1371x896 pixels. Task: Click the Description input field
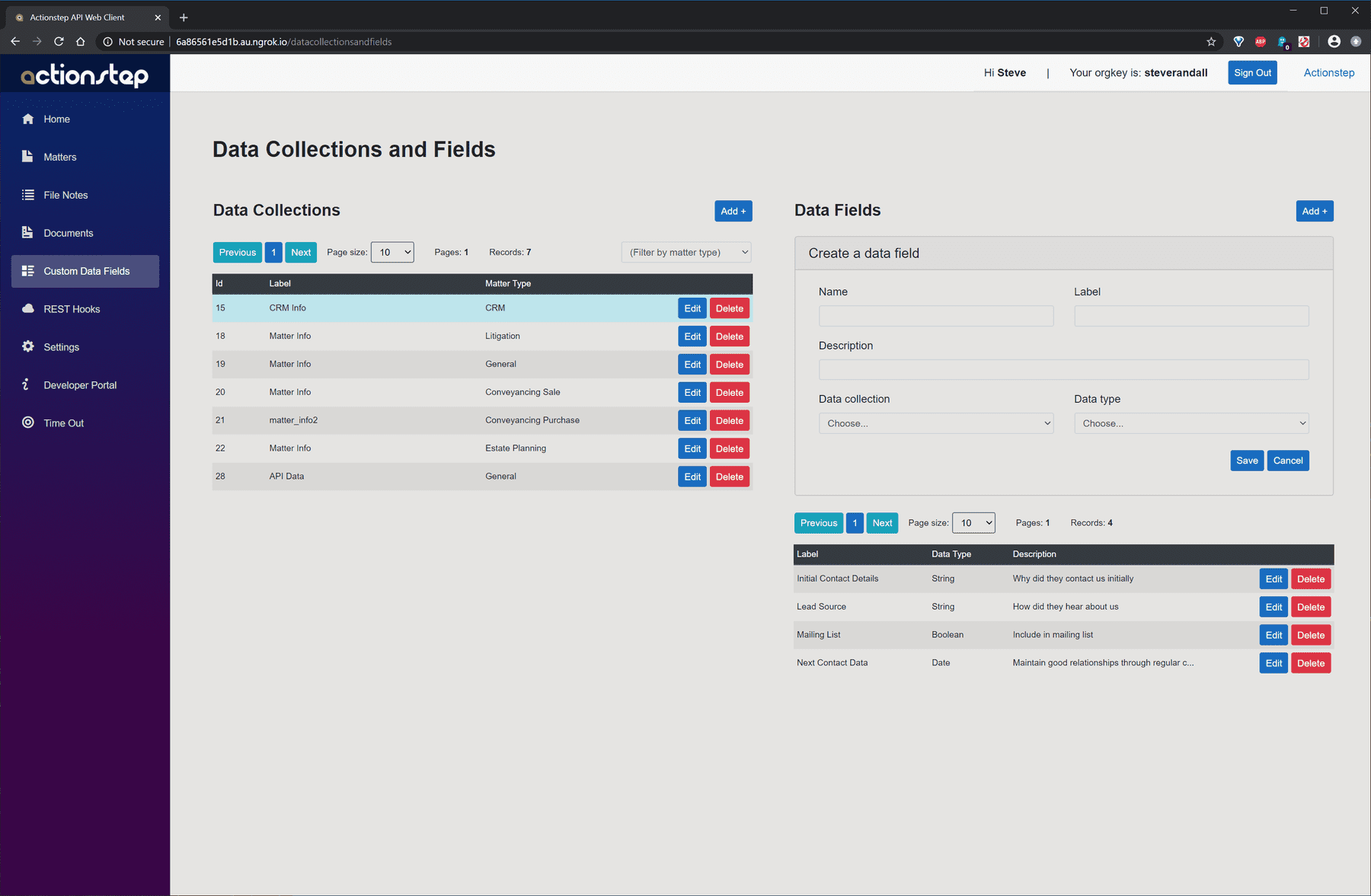(1063, 370)
